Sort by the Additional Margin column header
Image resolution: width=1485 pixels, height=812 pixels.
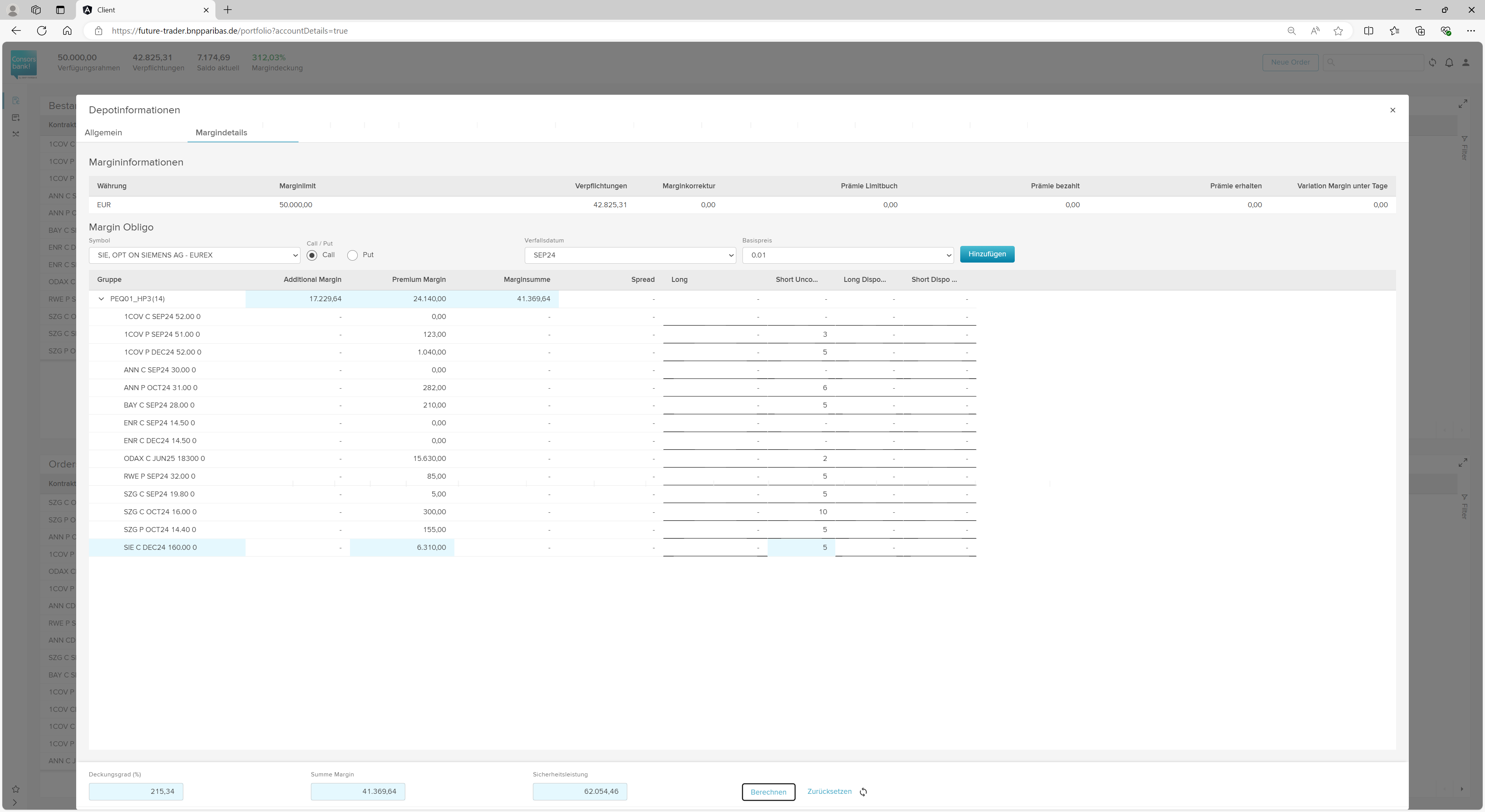pos(312,280)
